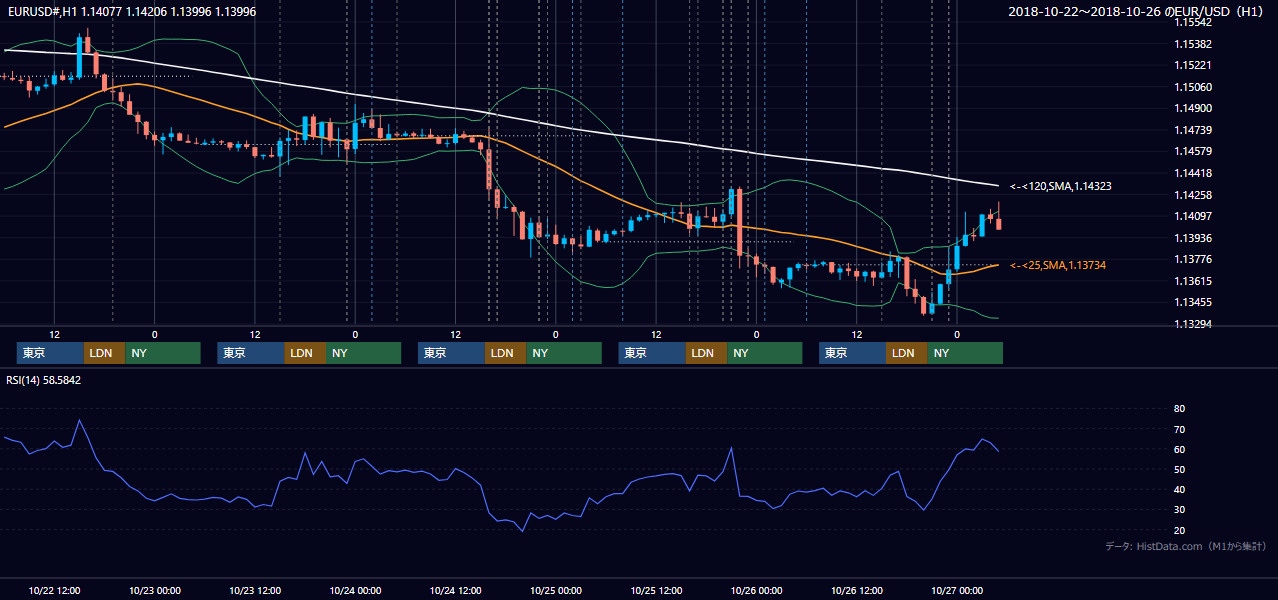
Task: Select time axis label 10/26 00:00
Action: pyautogui.click(x=756, y=590)
